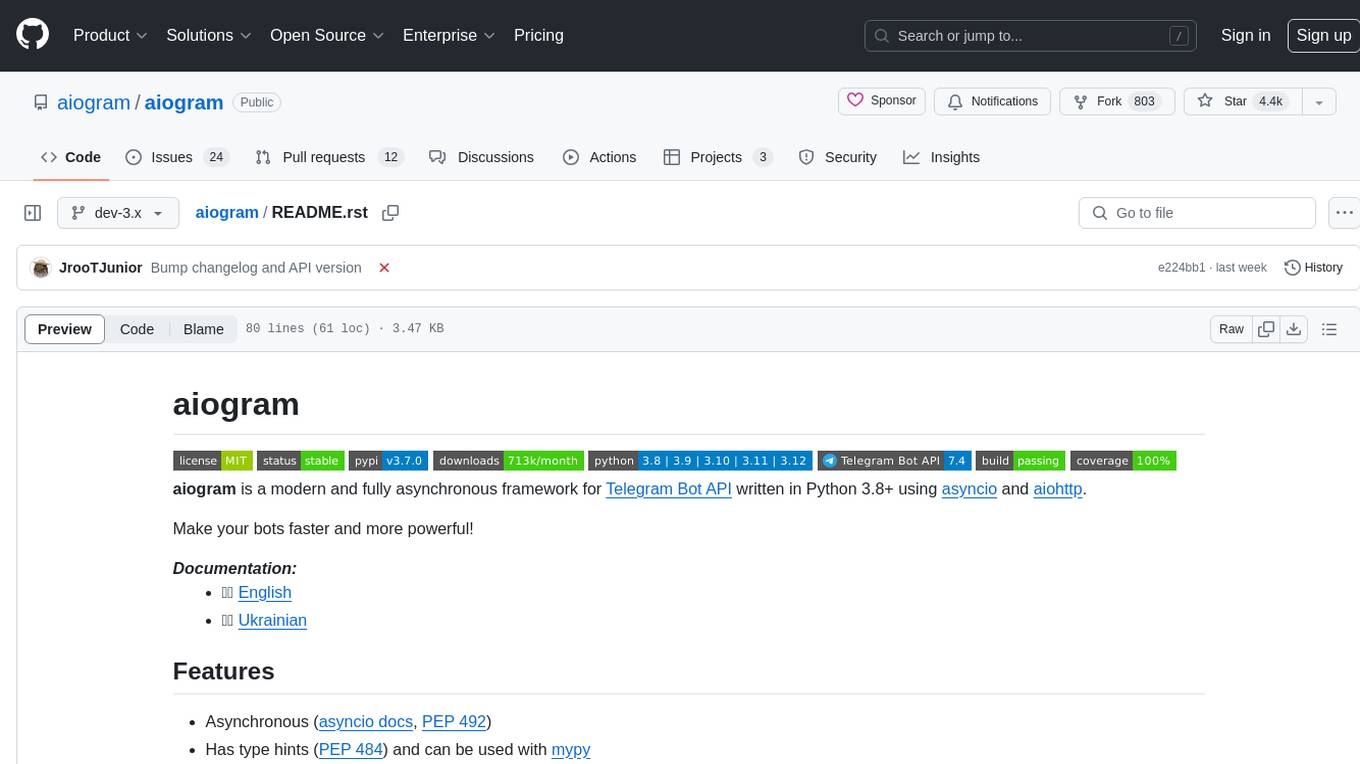Star the aiogram repository
Viewport: 1360px width, 764px height.
(x=1242, y=101)
